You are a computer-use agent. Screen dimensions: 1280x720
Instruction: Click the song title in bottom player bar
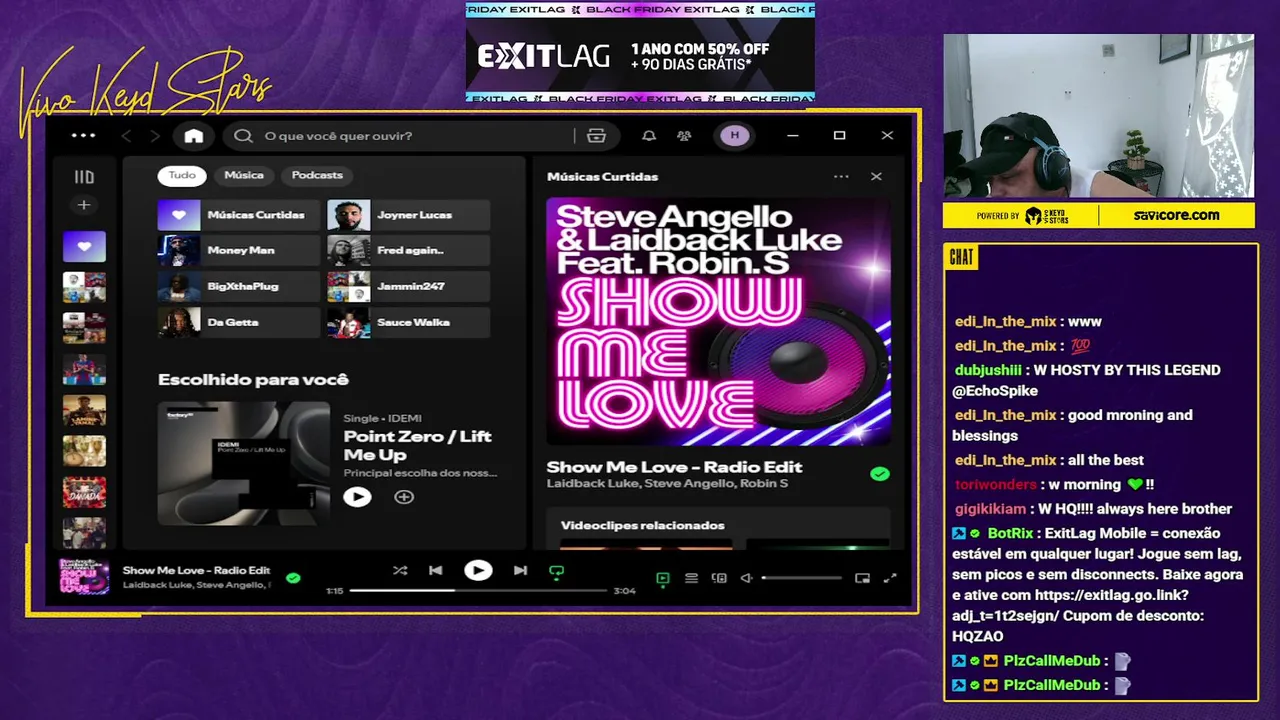197,570
